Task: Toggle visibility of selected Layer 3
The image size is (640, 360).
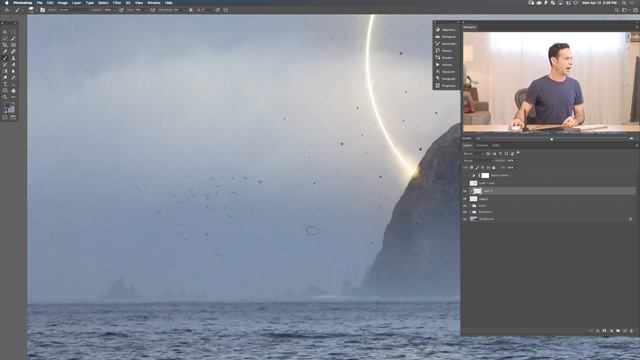Action: tap(465, 191)
